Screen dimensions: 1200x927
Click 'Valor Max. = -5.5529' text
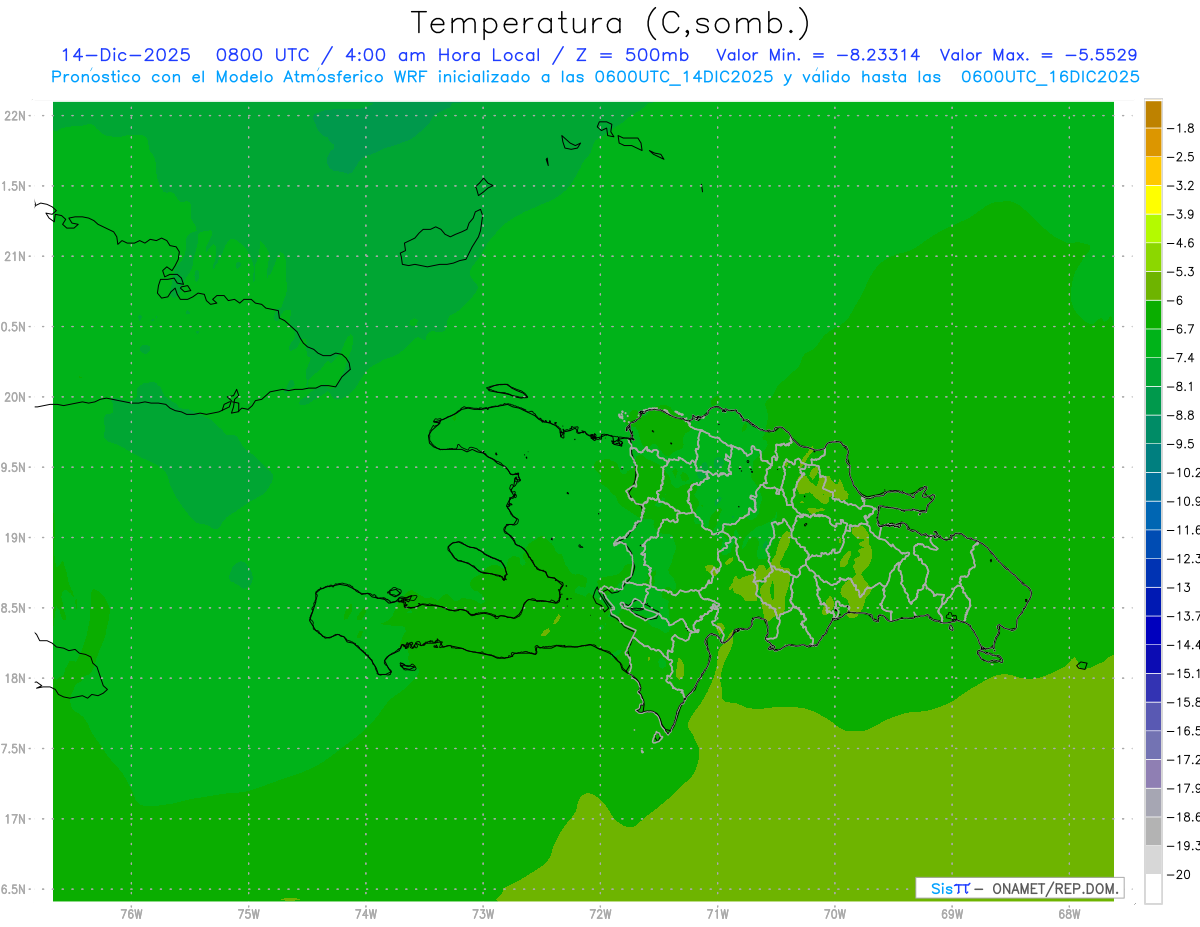click(1039, 56)
